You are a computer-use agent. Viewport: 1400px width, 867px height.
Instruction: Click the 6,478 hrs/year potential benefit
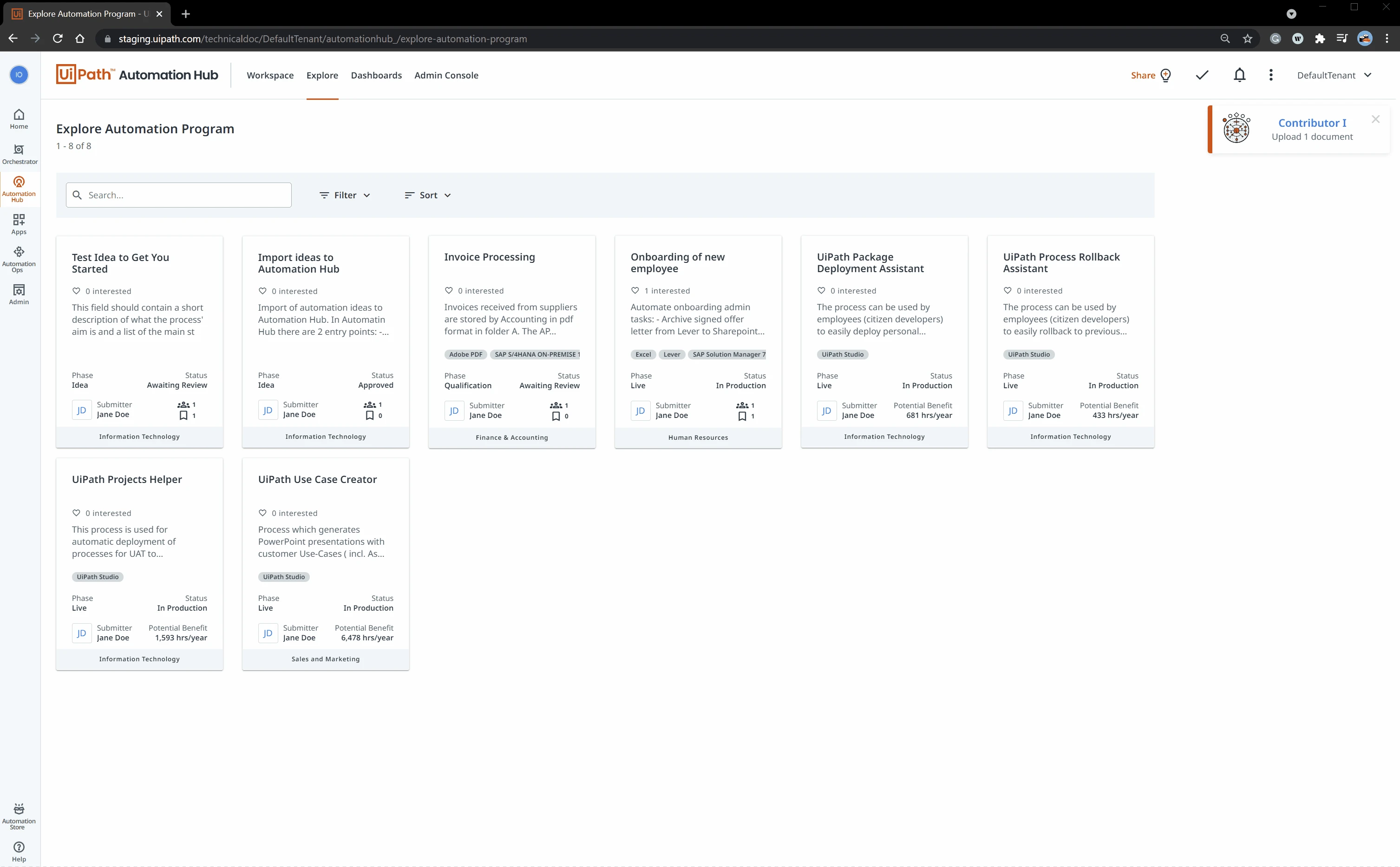(367, 638)
